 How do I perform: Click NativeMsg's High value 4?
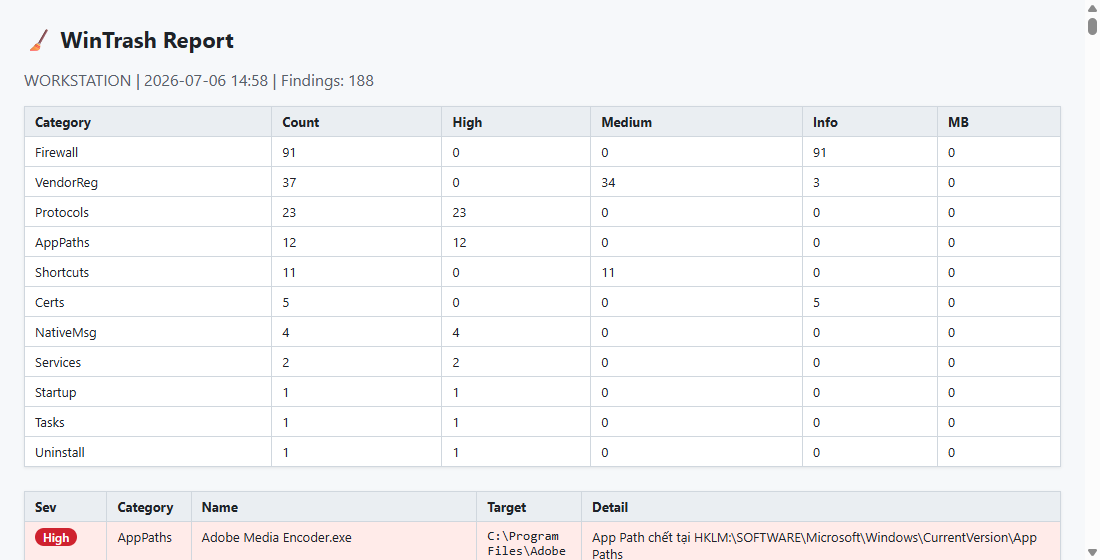coord(456,333)
